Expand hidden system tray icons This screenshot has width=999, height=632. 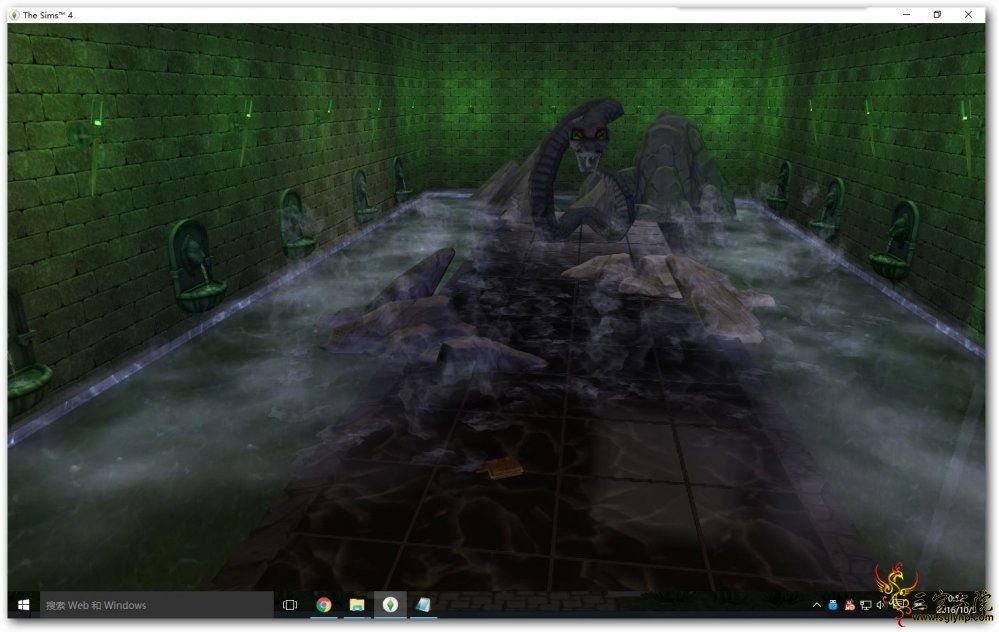coord(817,605)
